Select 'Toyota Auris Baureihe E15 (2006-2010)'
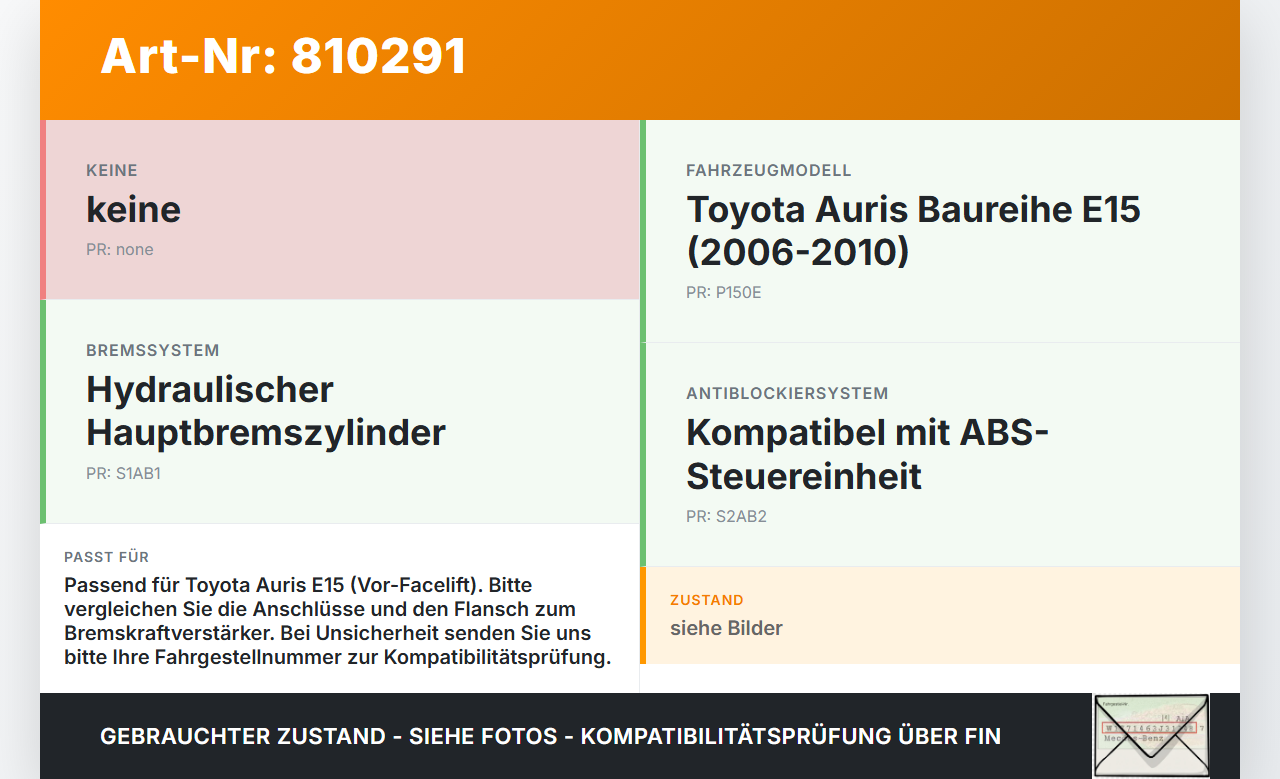This screenshot has width=1280, height=779. tap(913, 230)
